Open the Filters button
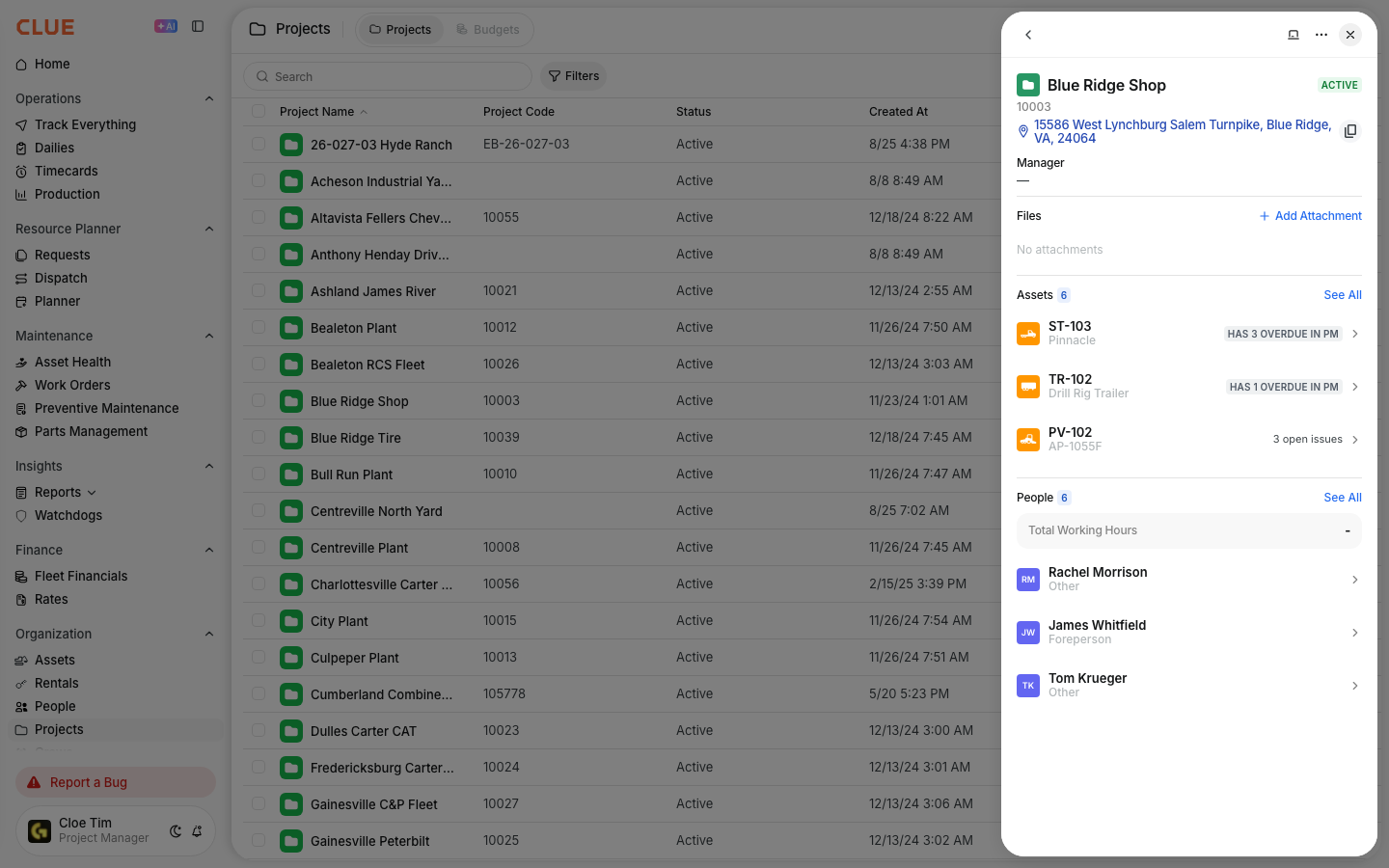 point(574,76)
